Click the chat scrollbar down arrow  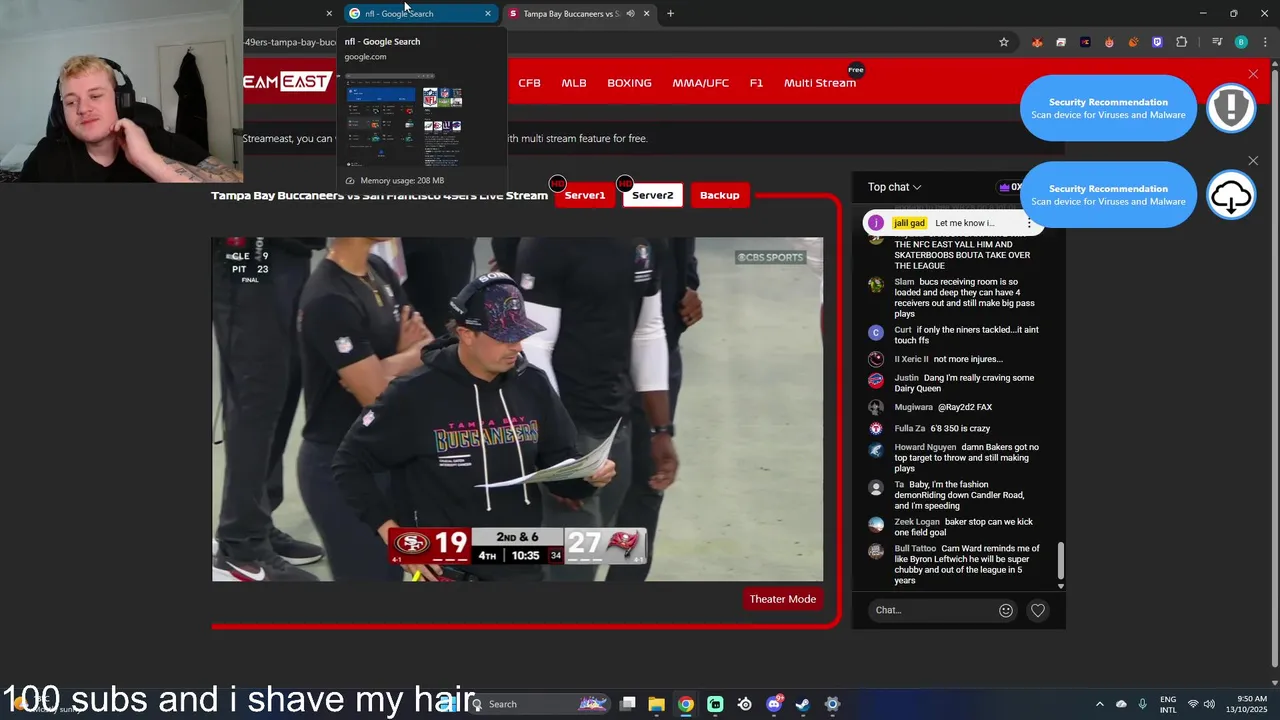pyautogui.click(x=1061, y=586)
